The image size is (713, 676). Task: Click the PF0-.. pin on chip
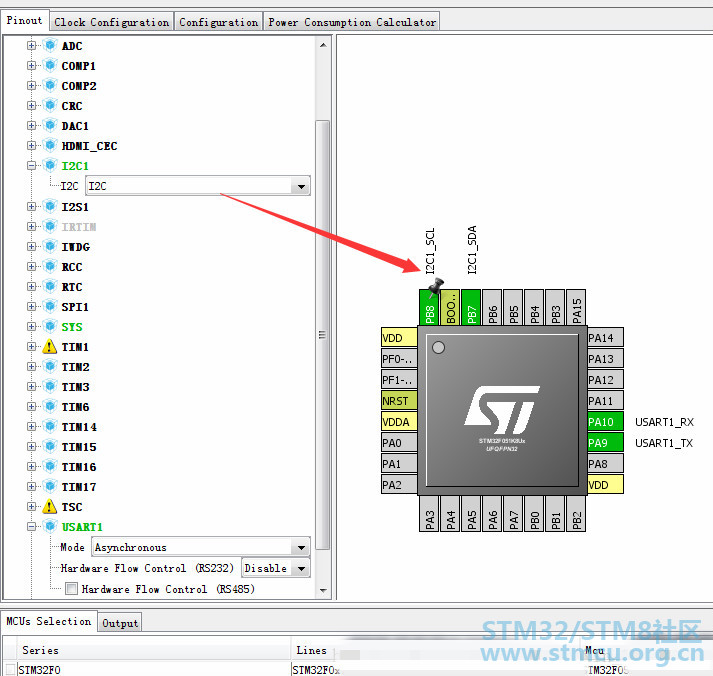(399, 359)
